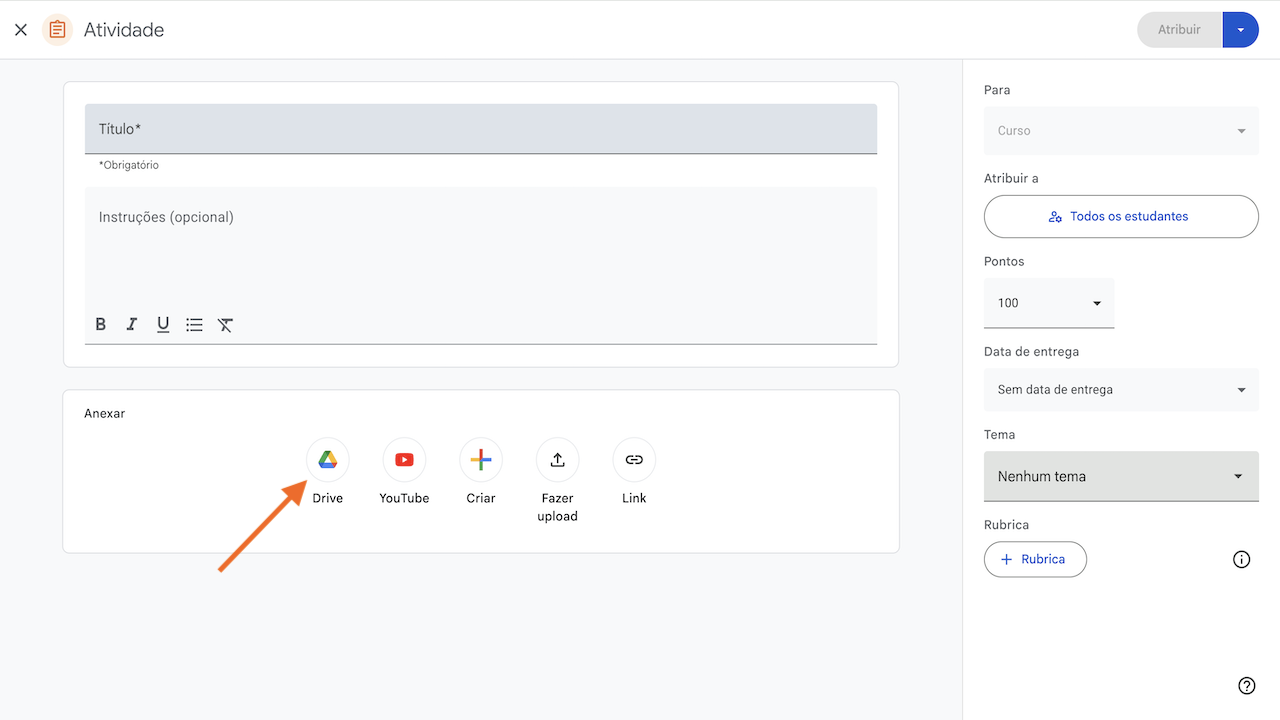This screenshot has width=1280, height=720.
Task: Open the Pontos 100 dropdown
Action: pyautogui.click(x=1049, y=303)
